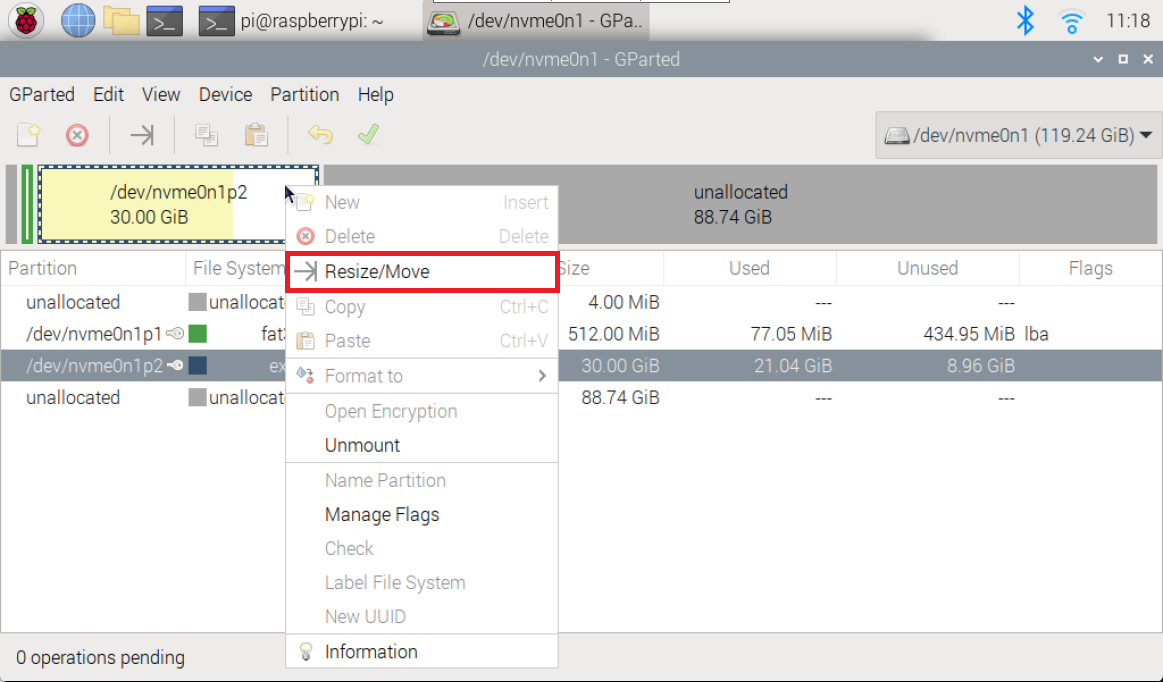This screenshot has width=1163, height=682.
Task: Click the Undo last operation icon
Action: tap(320, 135)
